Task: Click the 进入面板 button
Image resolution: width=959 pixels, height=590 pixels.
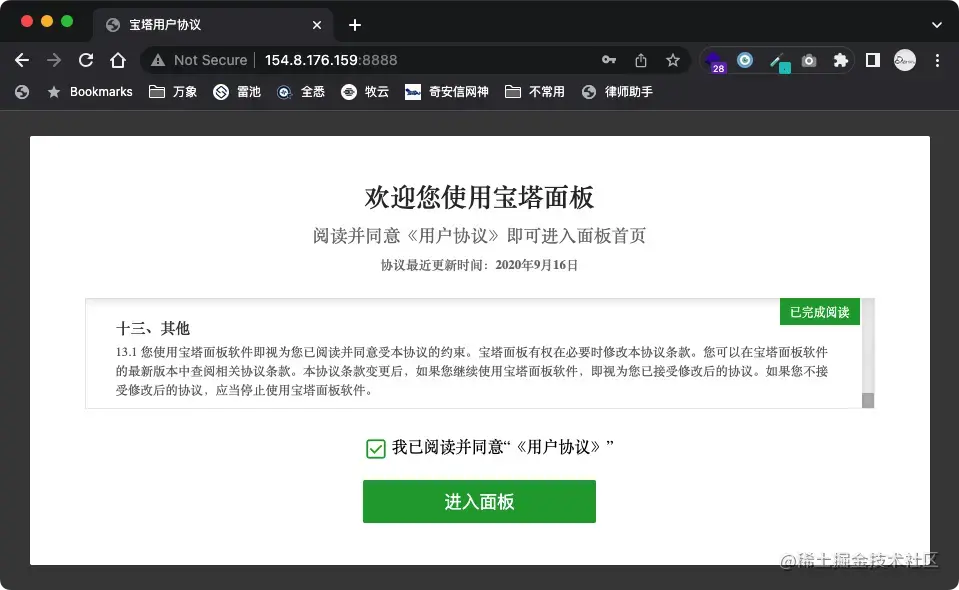Action: point(479,501)
